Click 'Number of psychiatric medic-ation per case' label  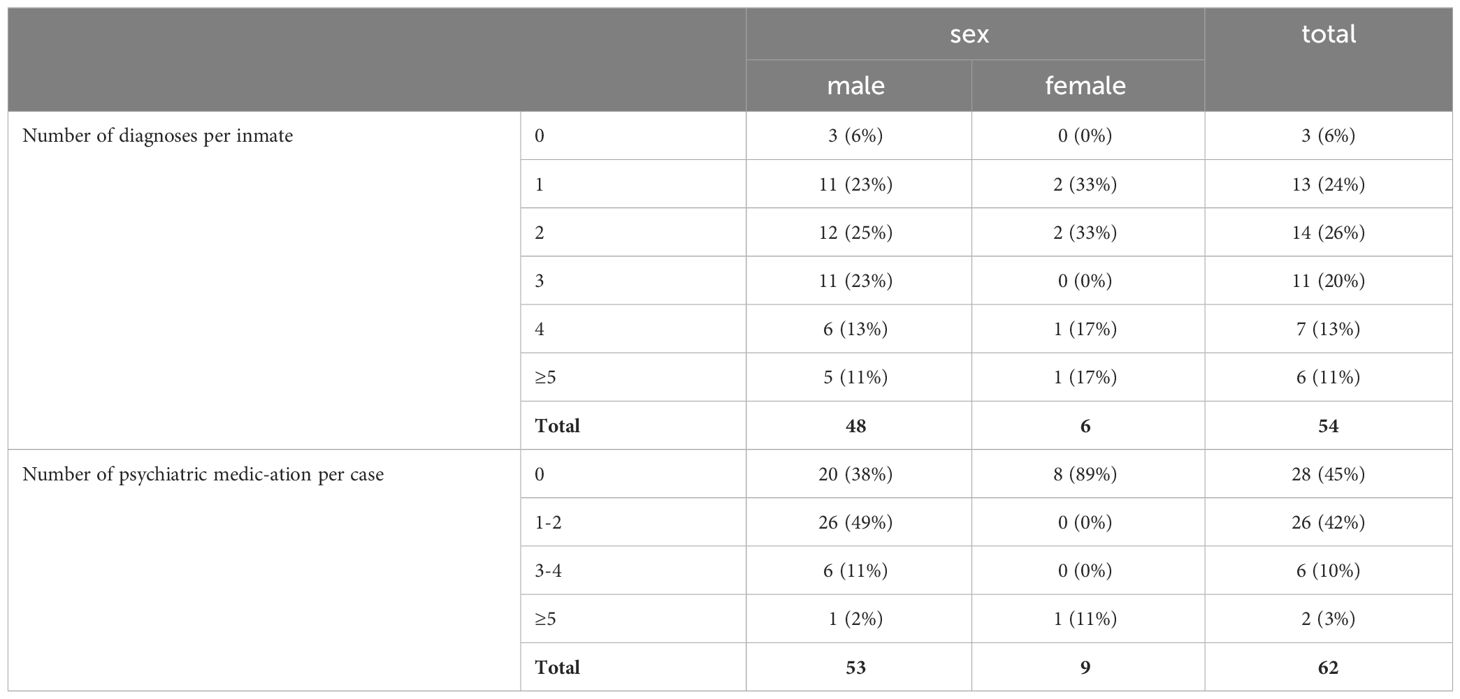click(x=202, y=475)
